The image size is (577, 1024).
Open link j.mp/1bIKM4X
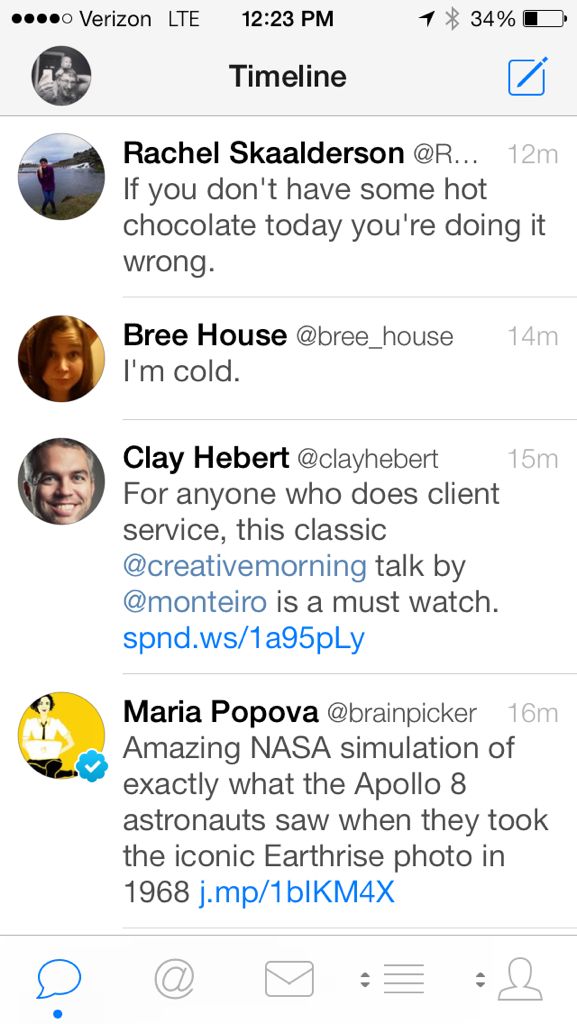pyautogui.click(x=296, y=892)
